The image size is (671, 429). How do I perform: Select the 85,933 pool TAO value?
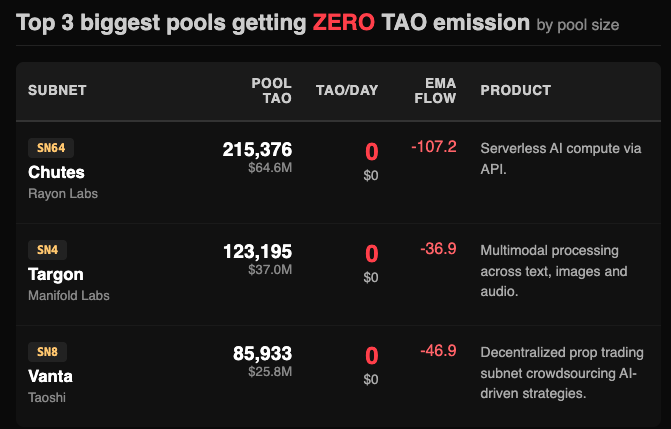262,353
